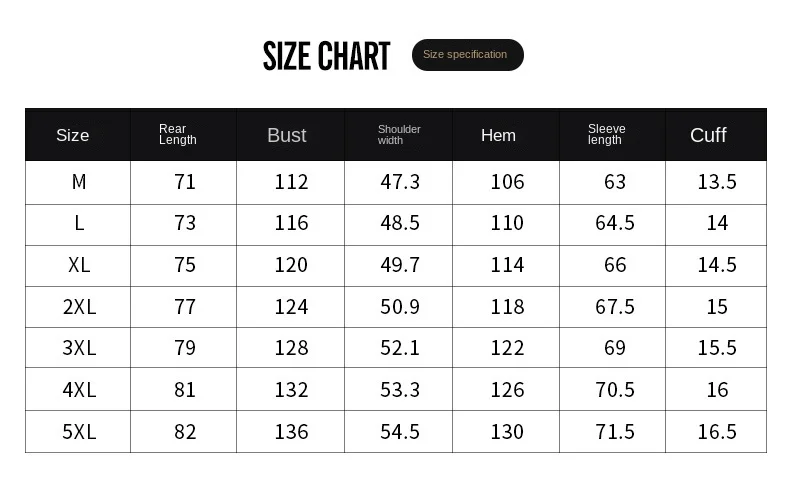Screen dimensions: 790x479
Task: Select the 5XL size row label
Action: tap(79, 432)
